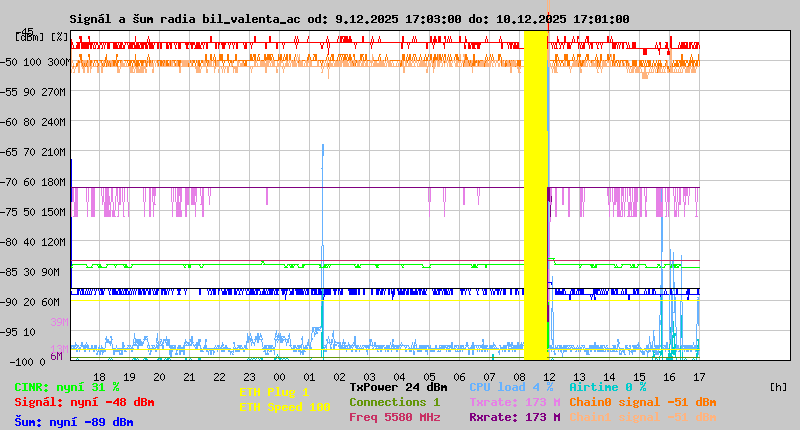Select the 'Šum: nyní -89 dBm' legend entry
Viewport: 800px width, 430px height.
(74, 422)
